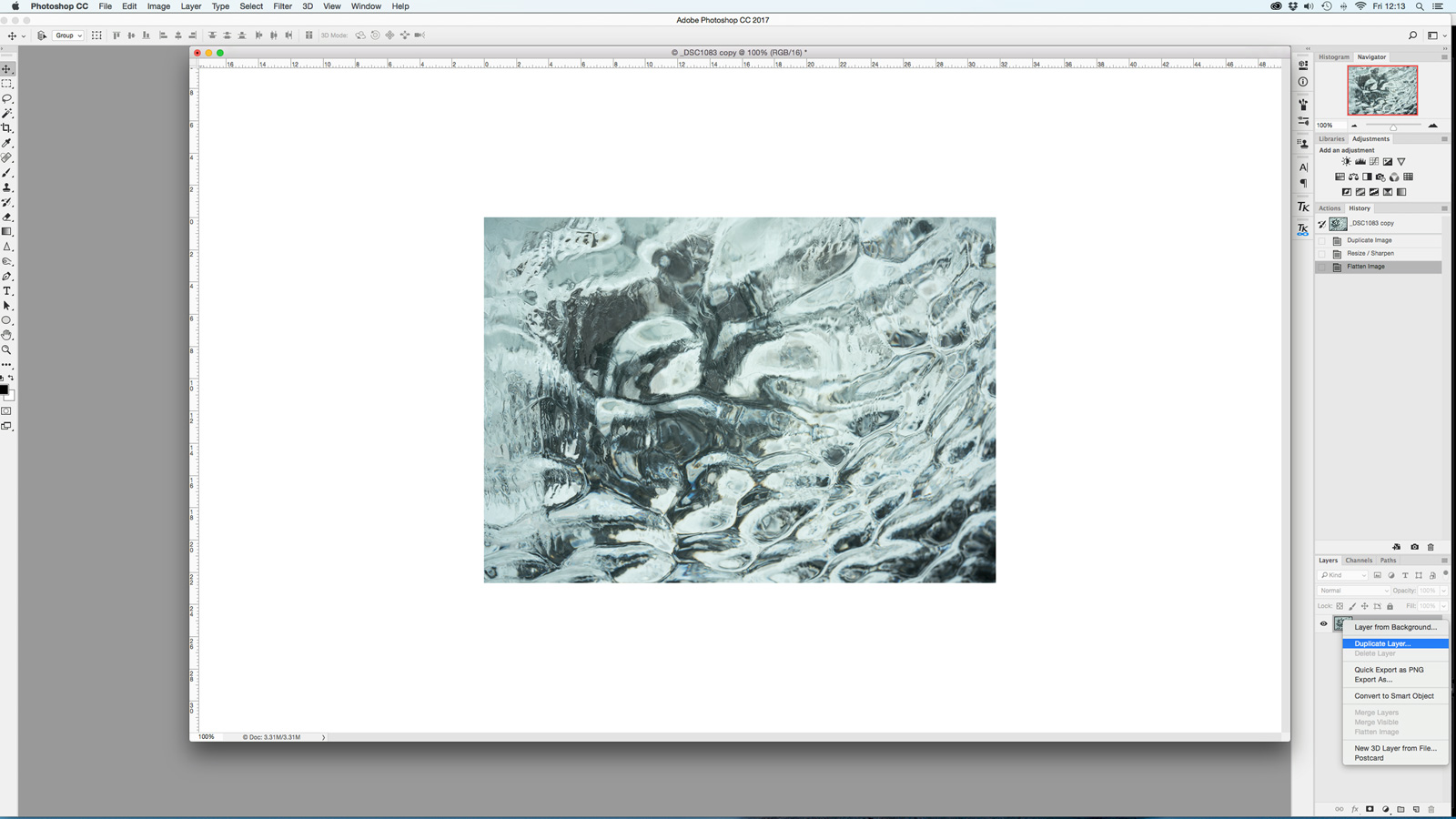Open the Layer menu in menu bar
This screenshot has width=1456, height=819.
pyautogui.click(x=191, y=6)
